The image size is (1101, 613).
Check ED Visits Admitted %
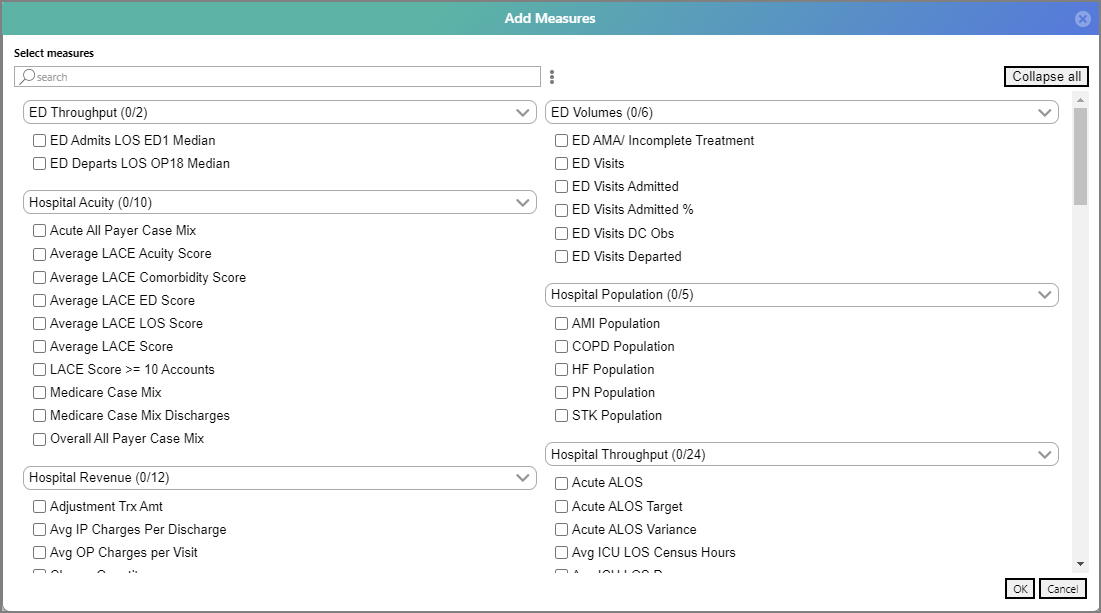[x=561, y=209]
